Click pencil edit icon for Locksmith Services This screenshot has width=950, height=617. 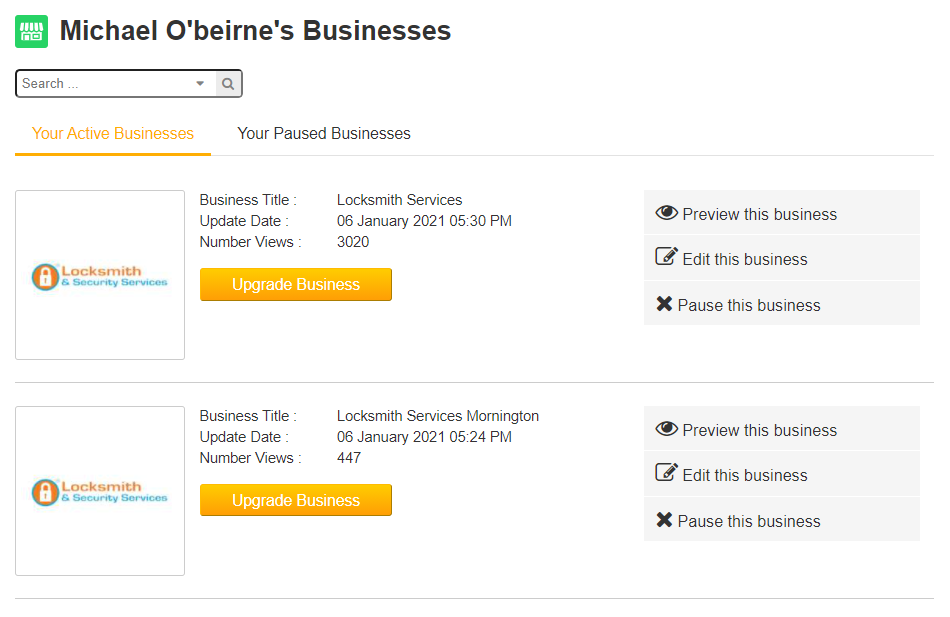666,257
